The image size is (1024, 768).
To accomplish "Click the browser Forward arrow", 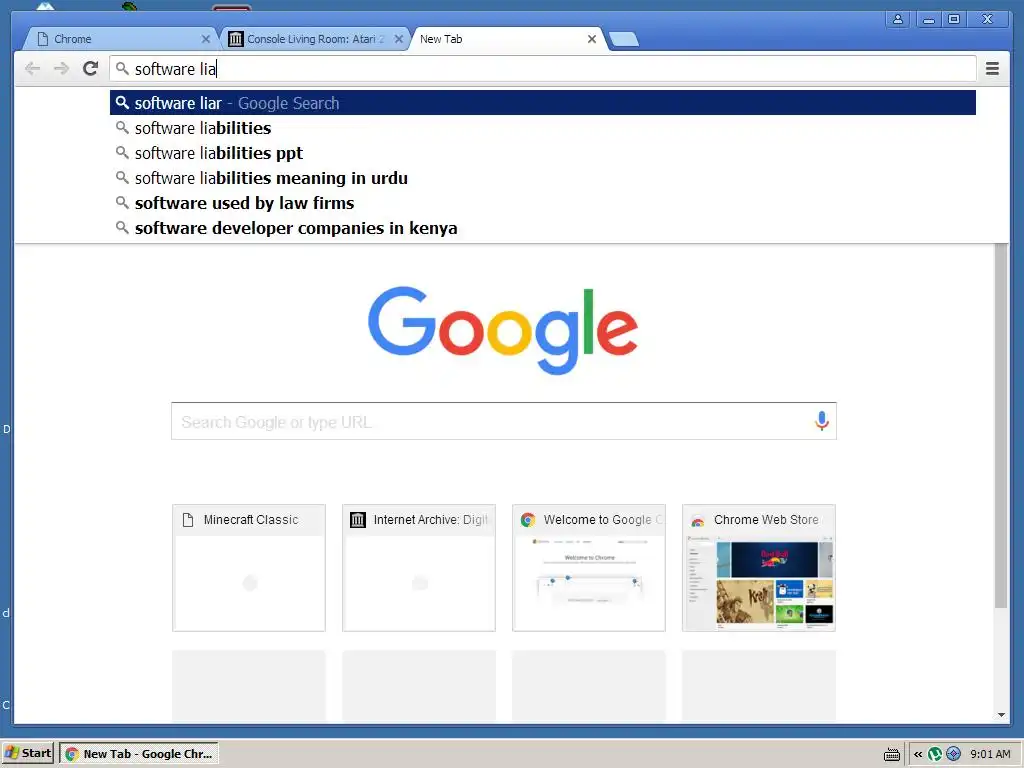I will 61,69.
